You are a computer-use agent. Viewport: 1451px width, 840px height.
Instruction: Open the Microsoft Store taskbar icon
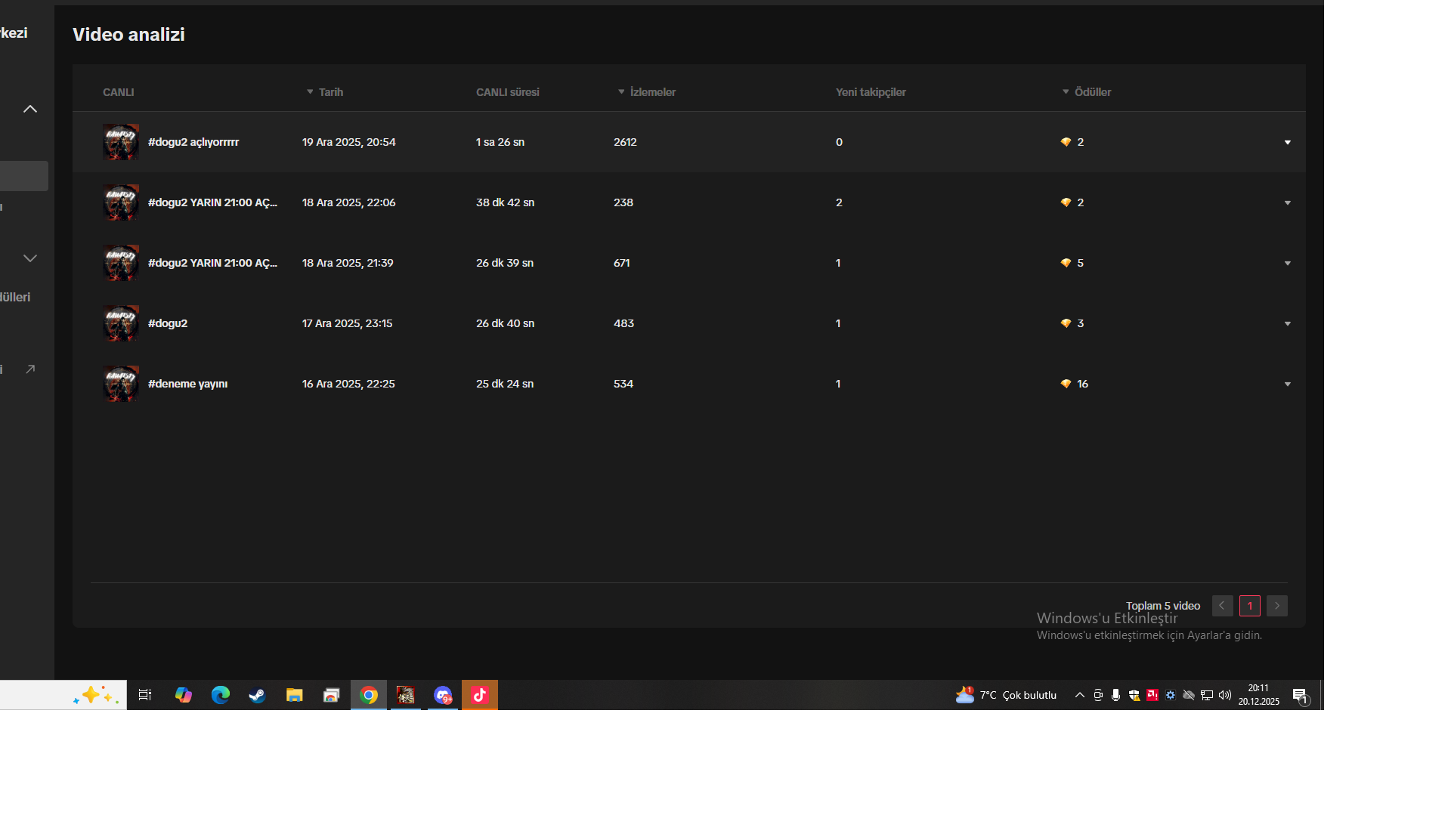331,695
